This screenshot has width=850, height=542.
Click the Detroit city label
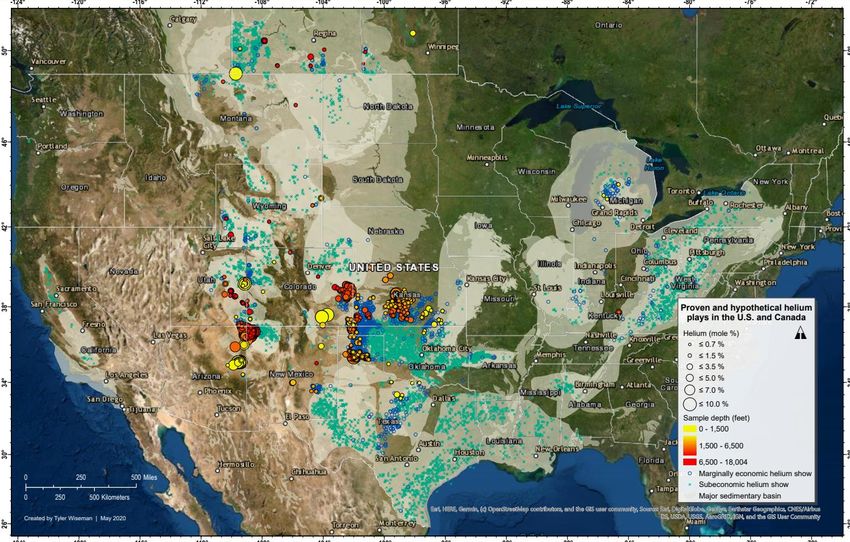[x=642, y=227]
